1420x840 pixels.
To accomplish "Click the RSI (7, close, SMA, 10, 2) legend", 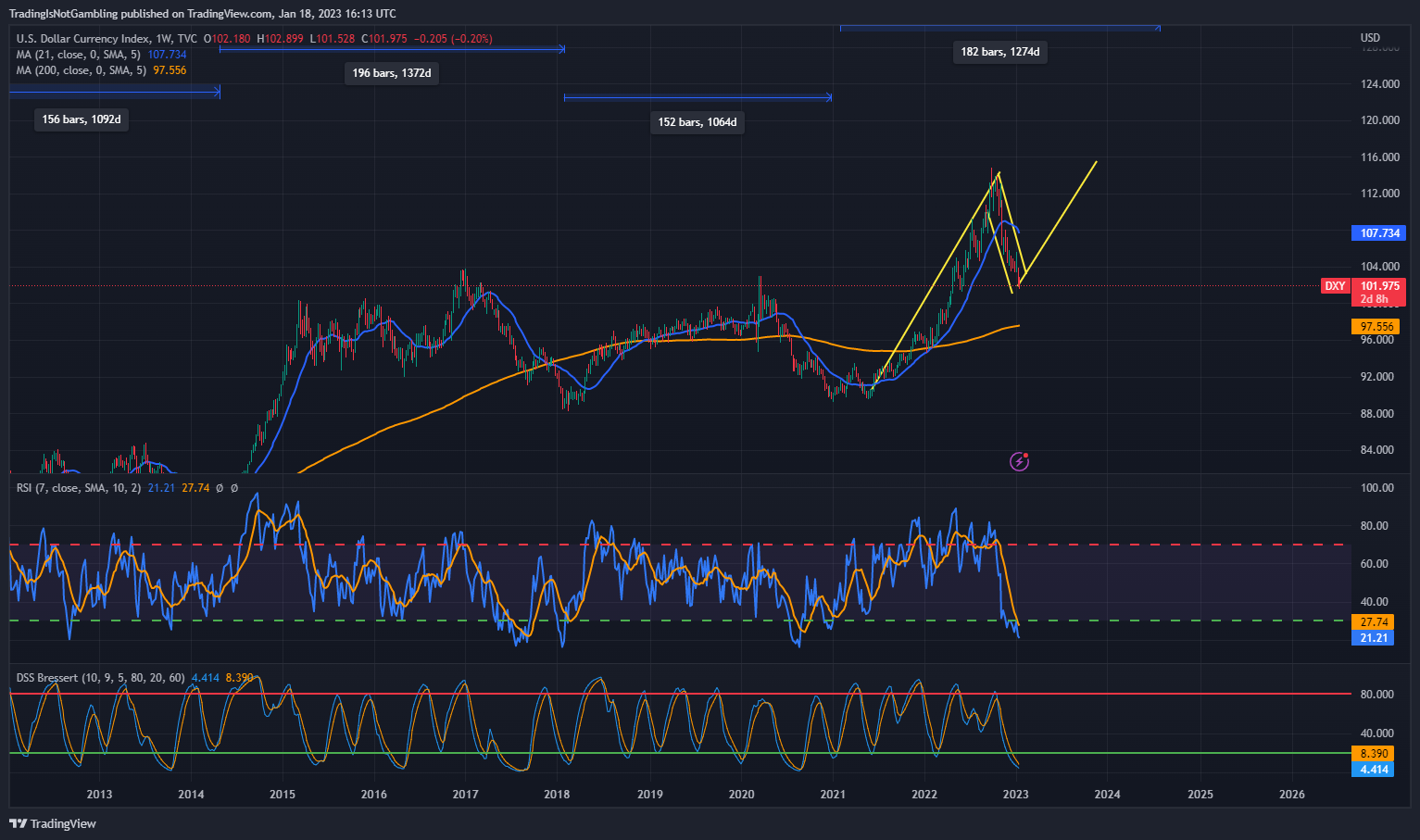I will [x=79, y=488].
